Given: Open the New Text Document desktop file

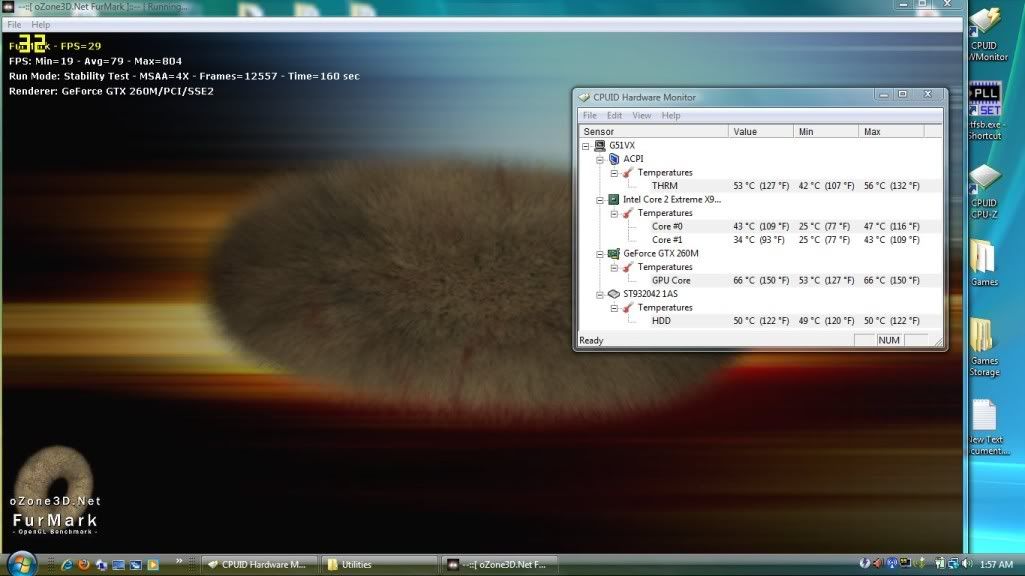Looking at the screenshot, I should [x=986, y=427].
